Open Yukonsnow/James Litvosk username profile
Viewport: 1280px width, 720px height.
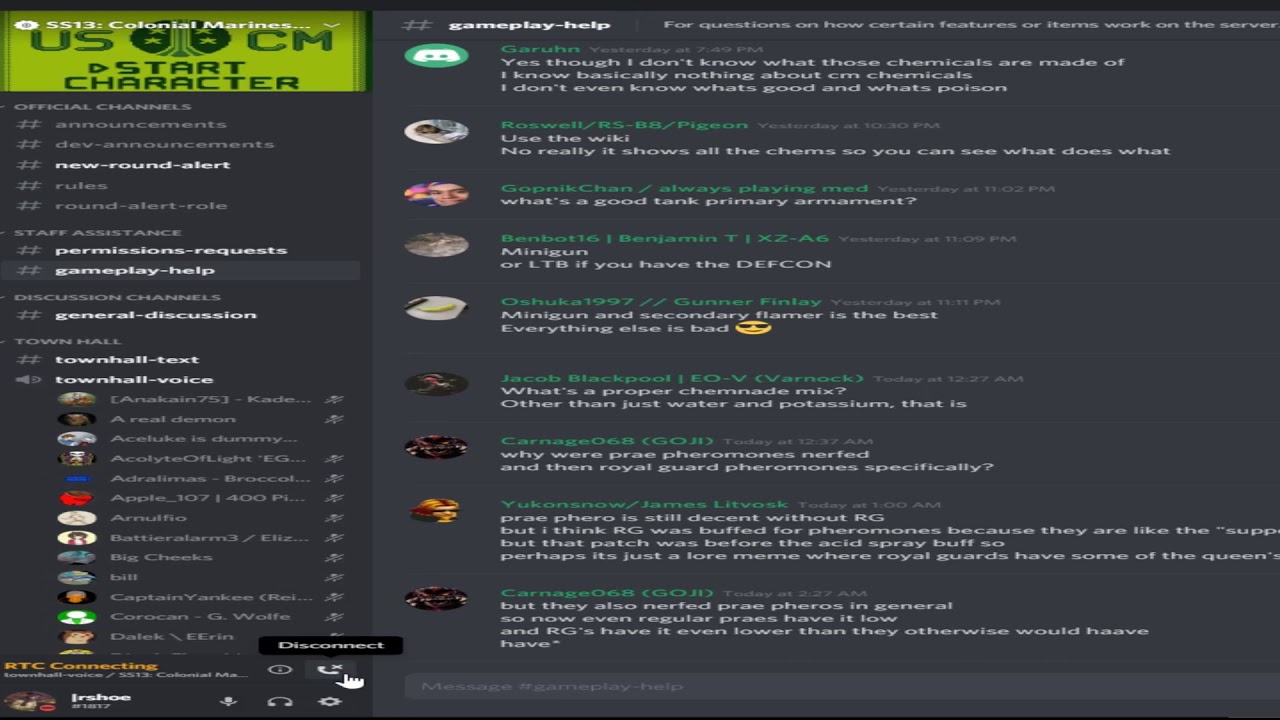point(644,504)
